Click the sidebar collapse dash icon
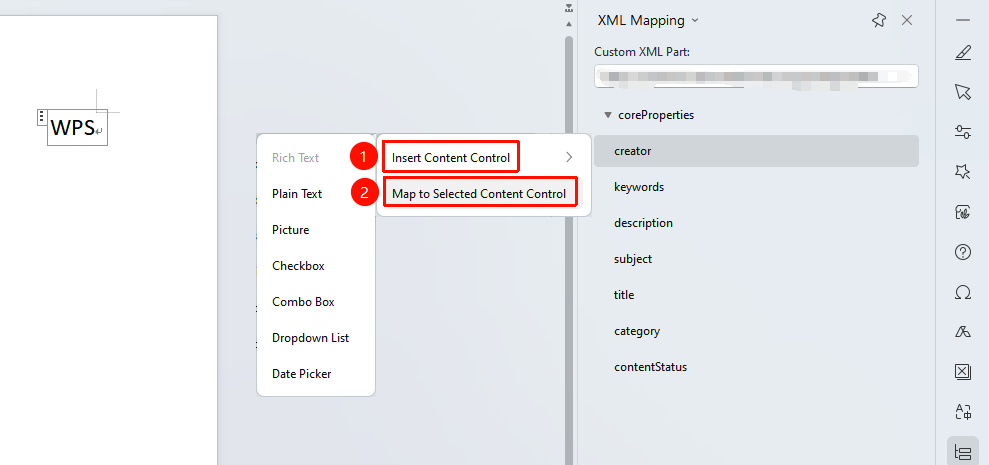The width and height of the screenshot is (989, 465). 963,20
